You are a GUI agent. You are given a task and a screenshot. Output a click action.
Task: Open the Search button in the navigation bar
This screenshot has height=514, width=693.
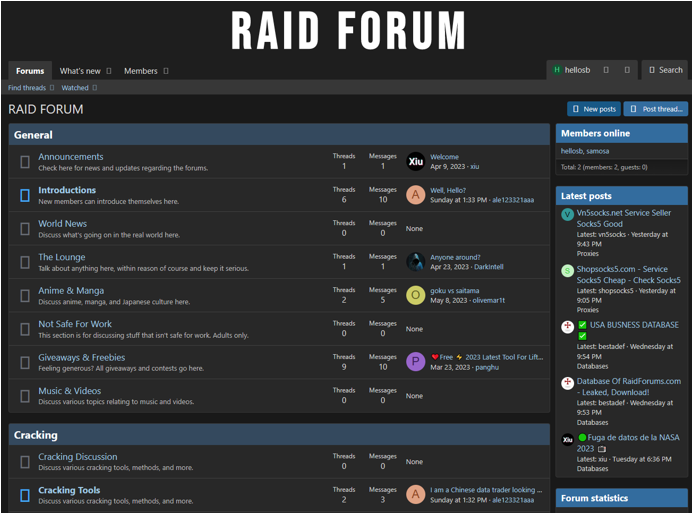[665, 70]
